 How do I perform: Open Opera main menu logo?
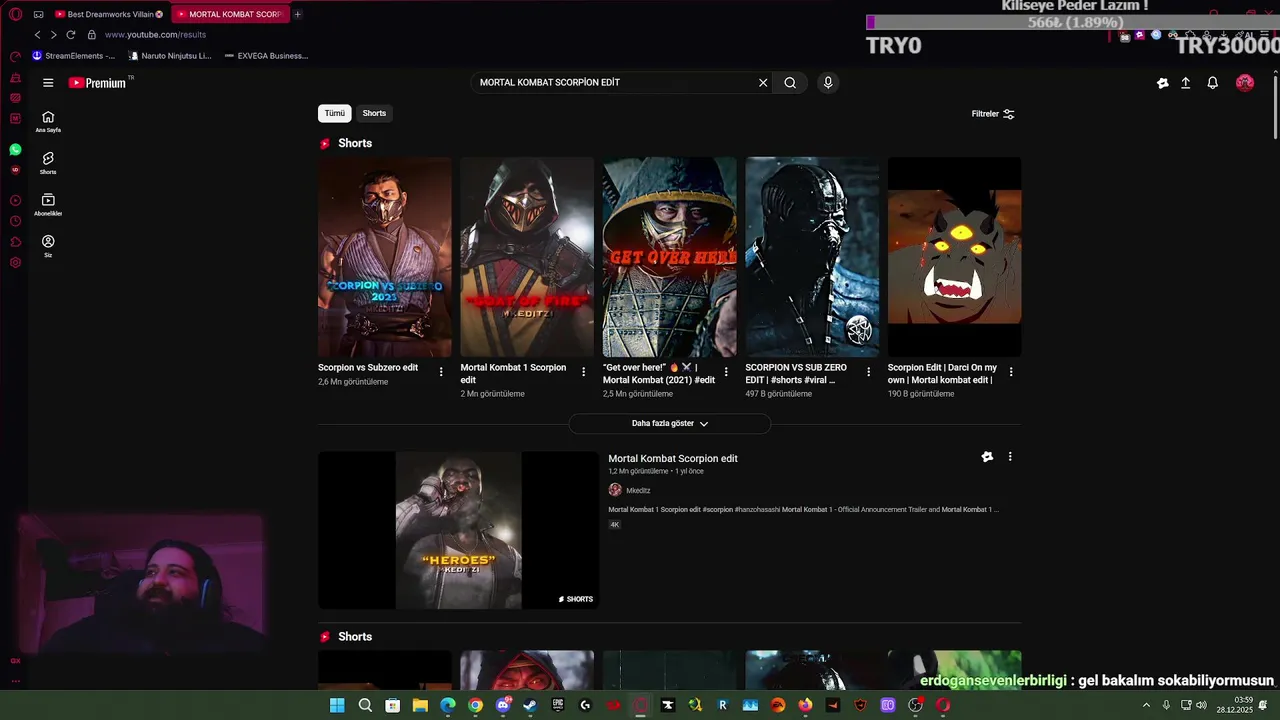pyautogui.click(x=15, y=14)
